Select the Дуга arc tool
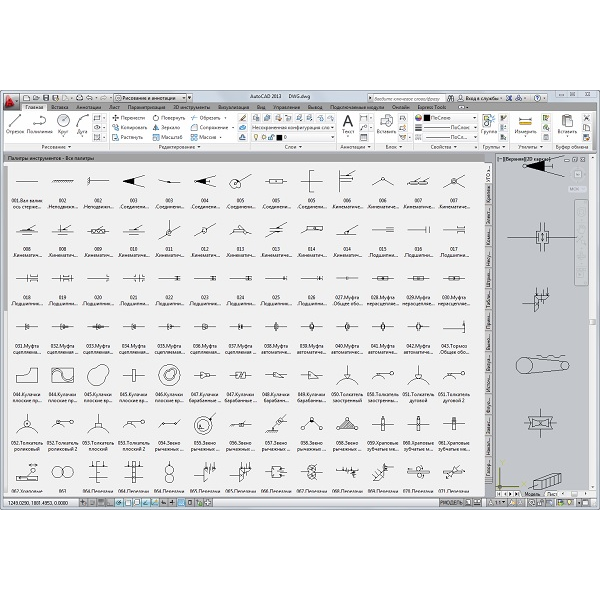 [x=82, y=124]
